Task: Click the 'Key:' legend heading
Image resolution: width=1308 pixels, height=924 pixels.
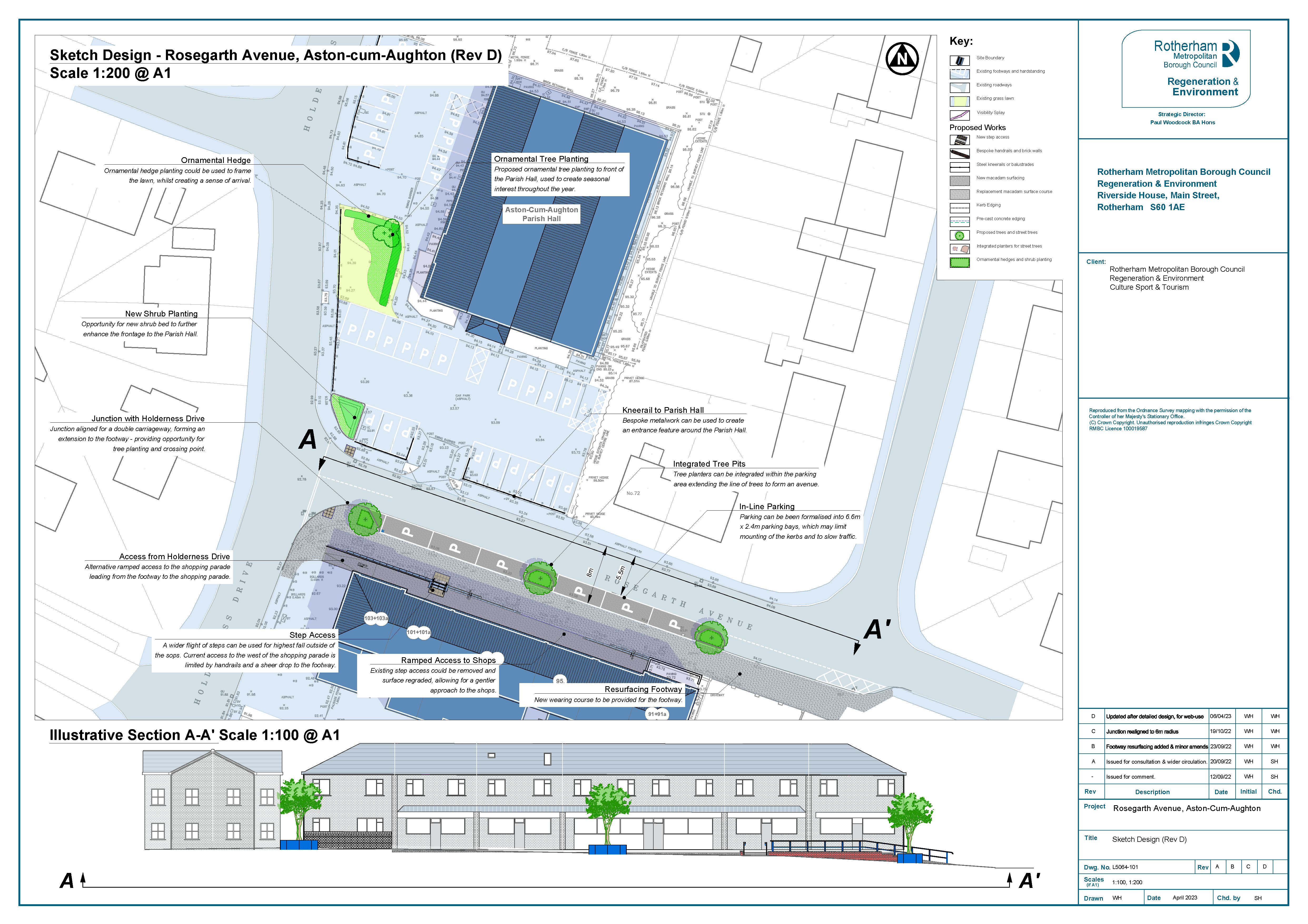Action: pos(961,41)
